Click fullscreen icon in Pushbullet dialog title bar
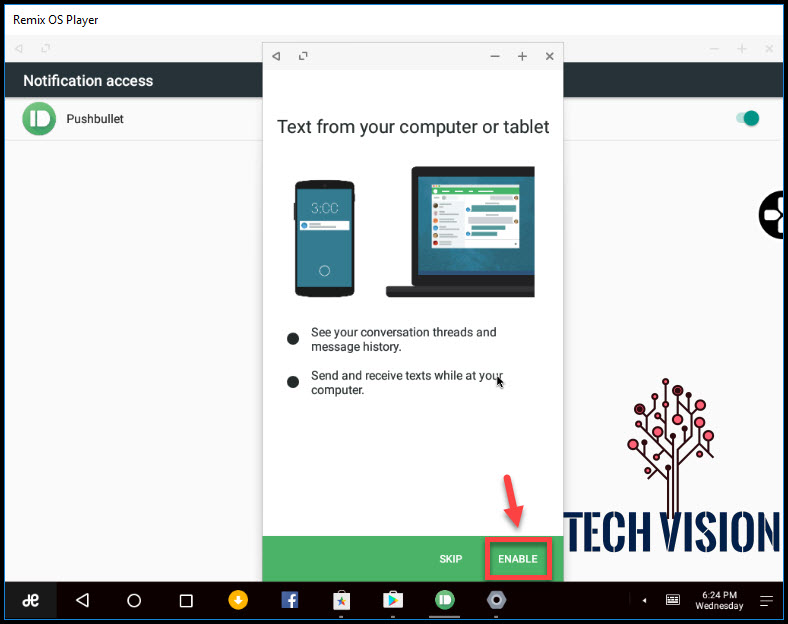This screenshot has height=624, width=788. tap(303, 56)
